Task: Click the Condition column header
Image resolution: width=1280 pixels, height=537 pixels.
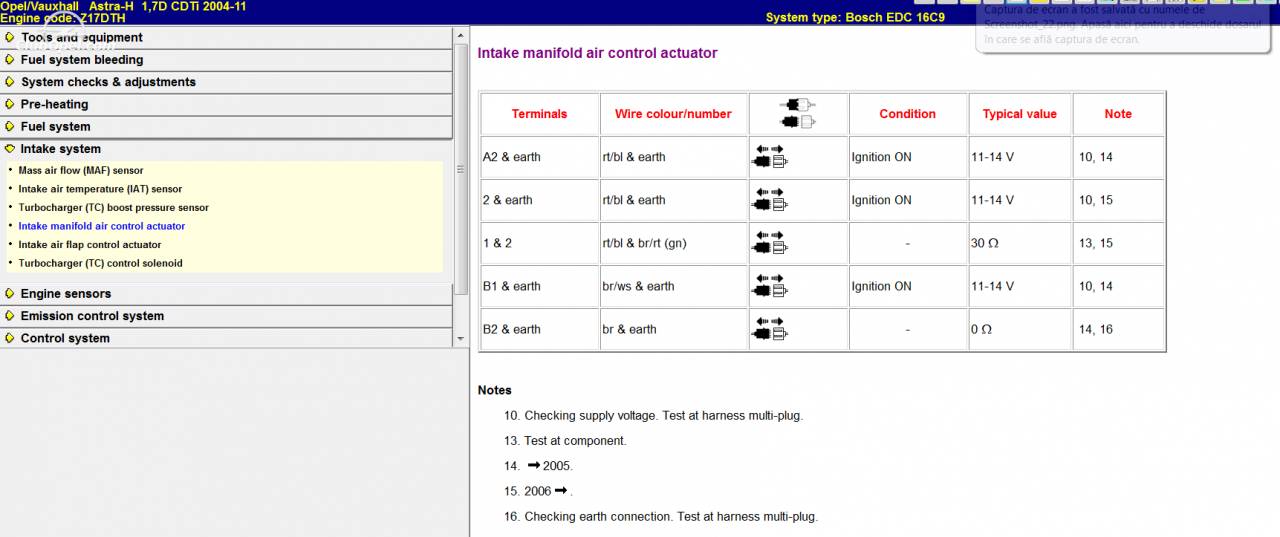Action: coord(908,114)
